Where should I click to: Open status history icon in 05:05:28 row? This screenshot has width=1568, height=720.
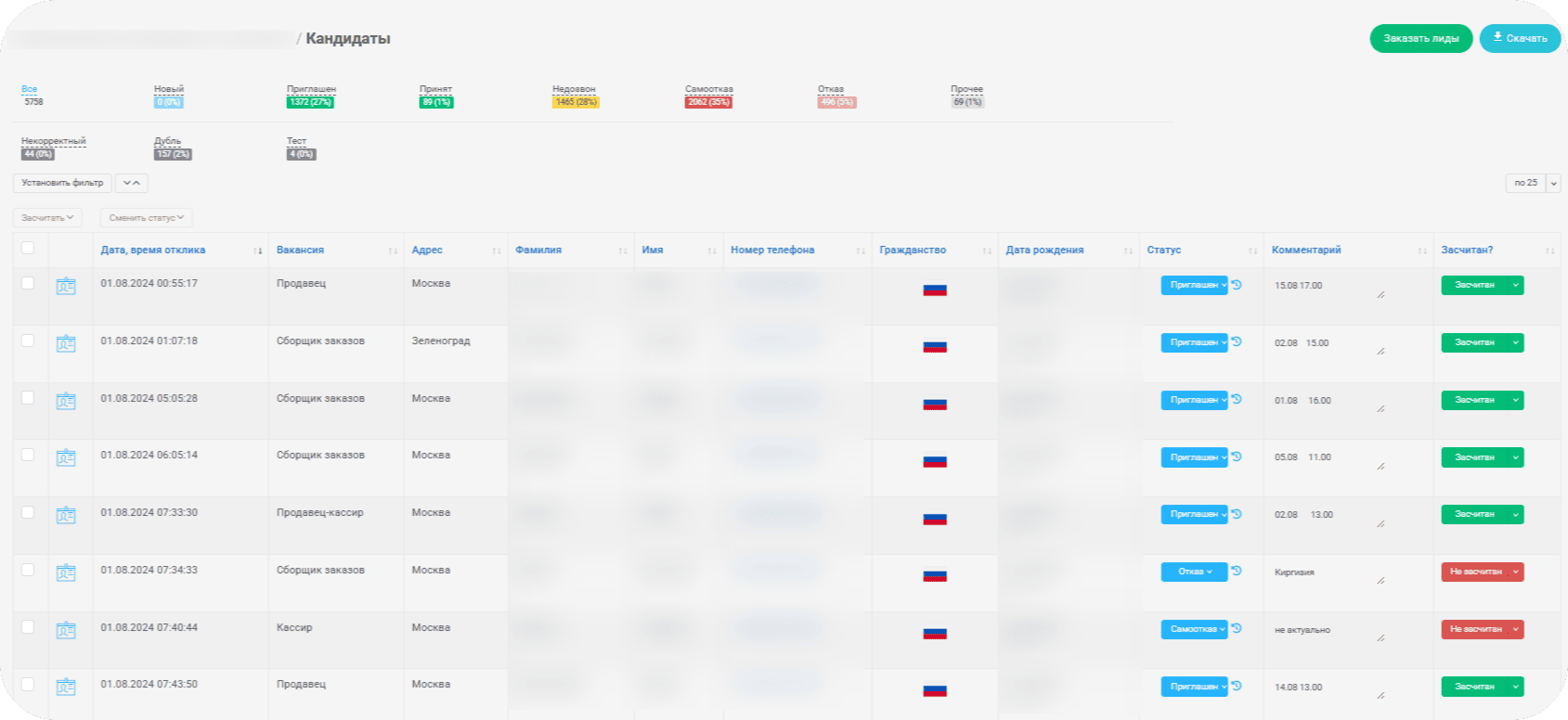[x=1237, y=400]
